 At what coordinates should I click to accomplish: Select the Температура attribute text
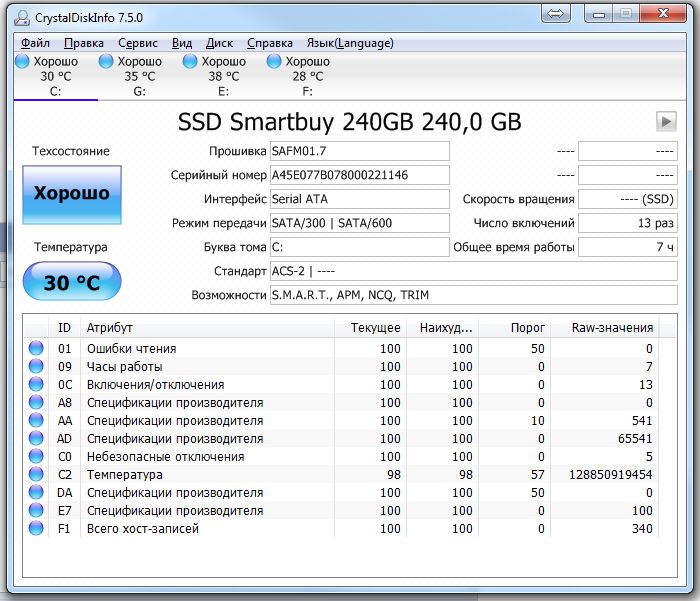(x=125, y=475)
